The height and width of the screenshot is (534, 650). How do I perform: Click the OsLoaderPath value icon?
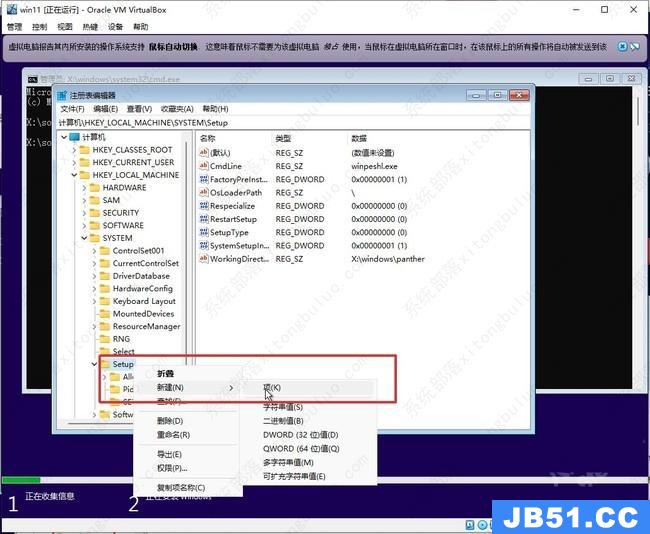point(204,193)
